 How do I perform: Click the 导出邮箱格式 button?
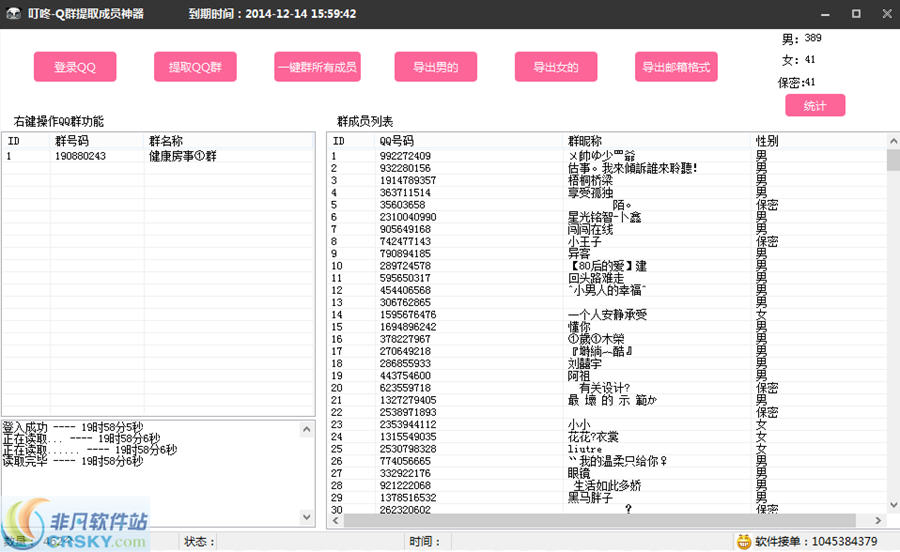676,67
